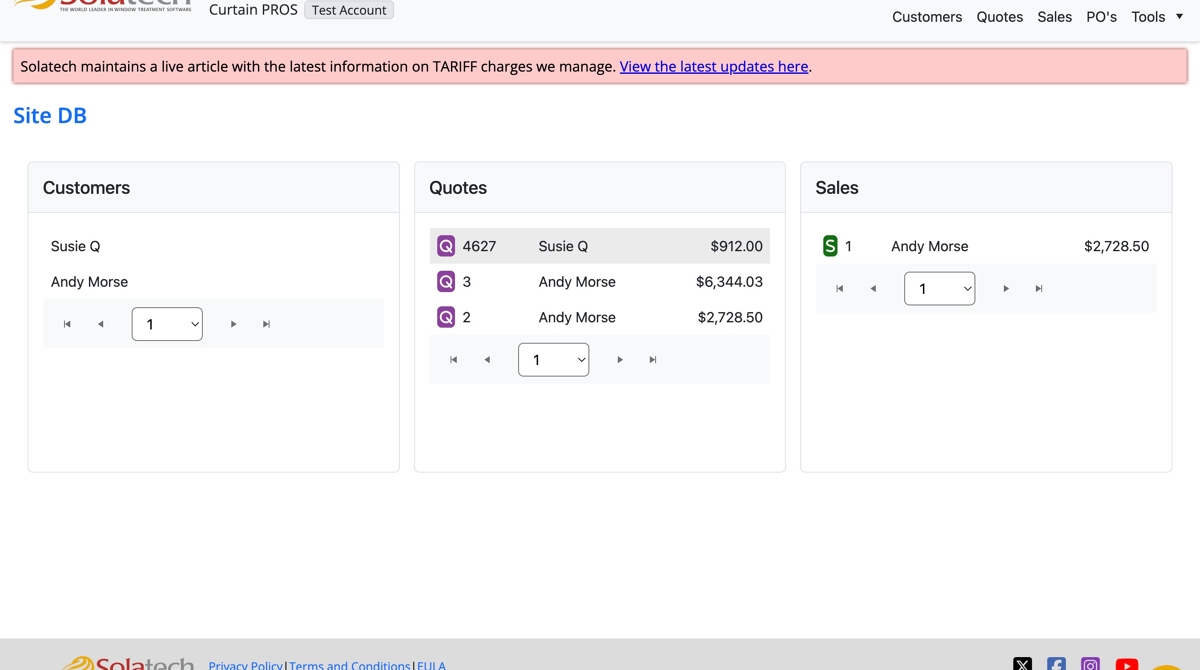Follow 'View the latest updates here' link
Viewport: 1200px width, 670px height.
(x=714, y=67)
